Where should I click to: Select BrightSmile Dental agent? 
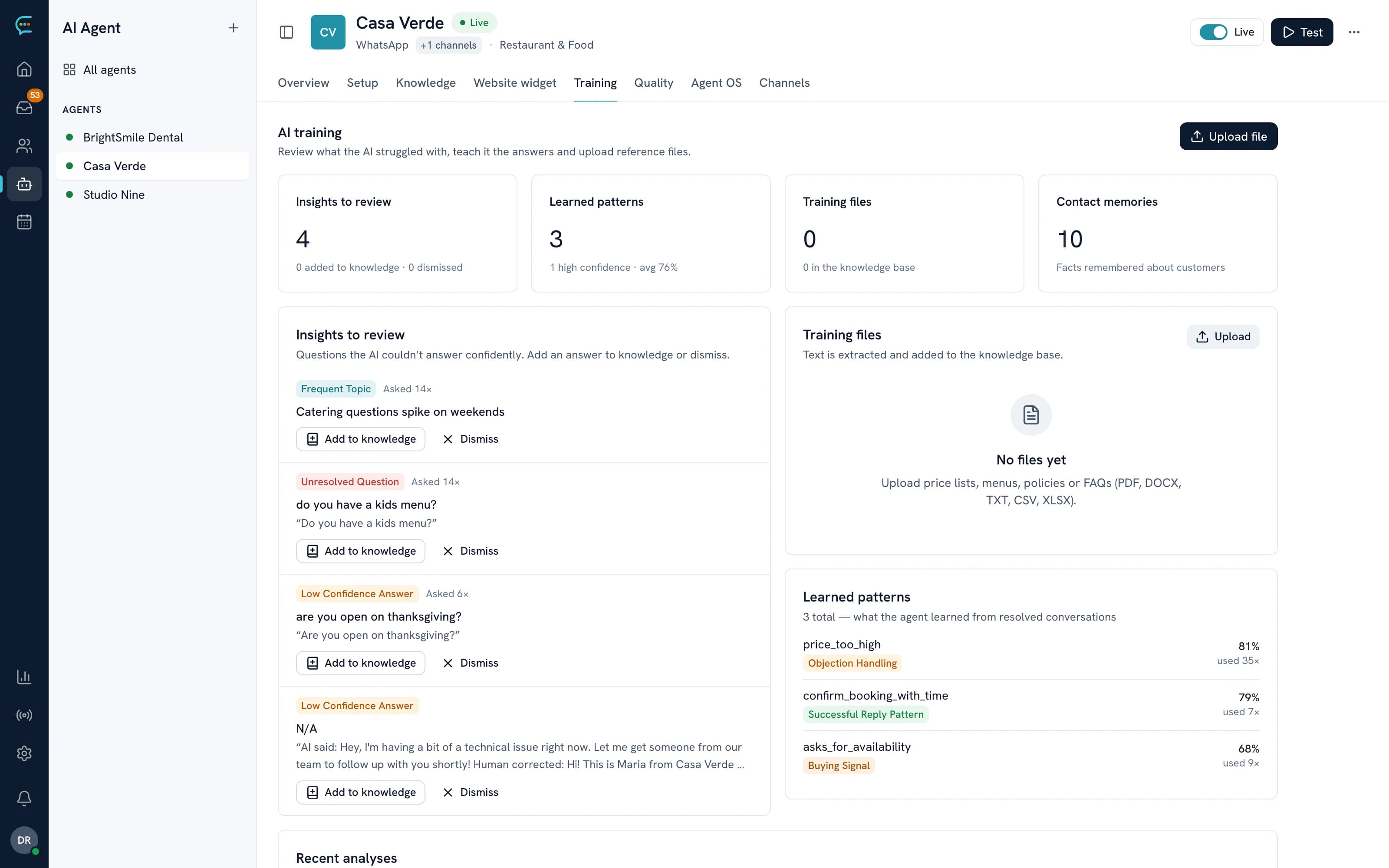pos(152,137)
